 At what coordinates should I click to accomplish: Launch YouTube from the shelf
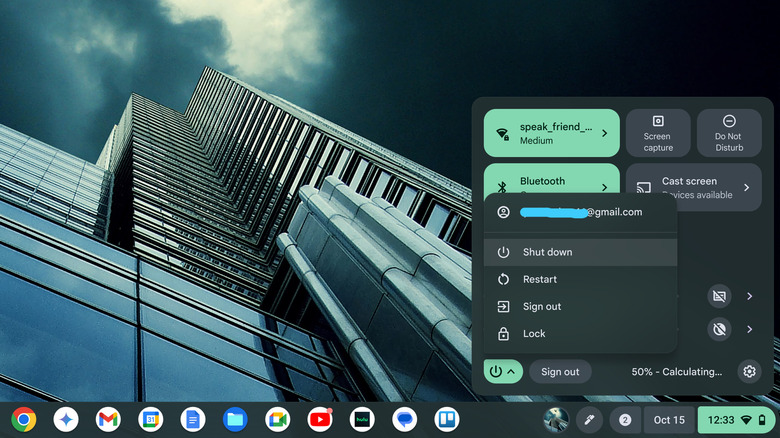[x=320, y=419]
